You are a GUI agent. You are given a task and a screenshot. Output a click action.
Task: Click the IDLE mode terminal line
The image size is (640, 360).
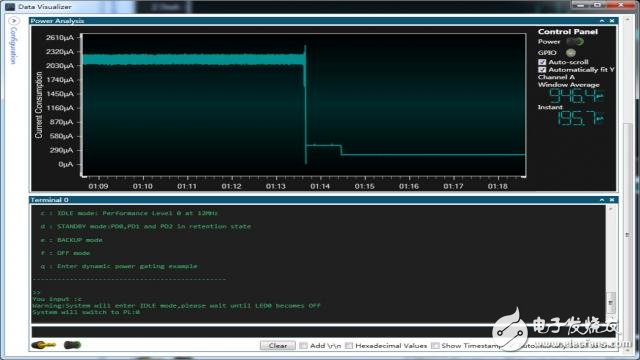pyautogui.click(x=129, y=213)
